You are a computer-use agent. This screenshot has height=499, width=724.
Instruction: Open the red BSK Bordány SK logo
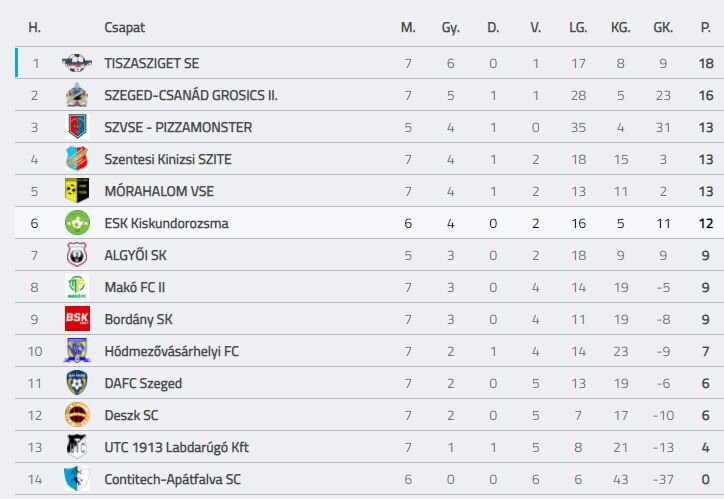[x=77, y=319]
